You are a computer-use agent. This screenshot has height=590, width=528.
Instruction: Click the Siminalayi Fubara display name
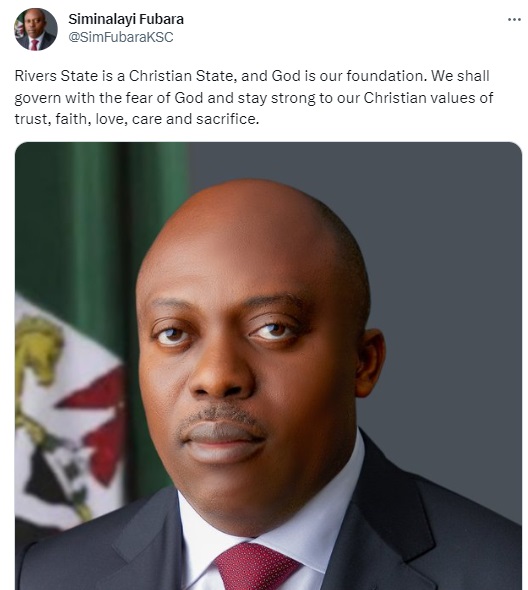coord(126,19)
